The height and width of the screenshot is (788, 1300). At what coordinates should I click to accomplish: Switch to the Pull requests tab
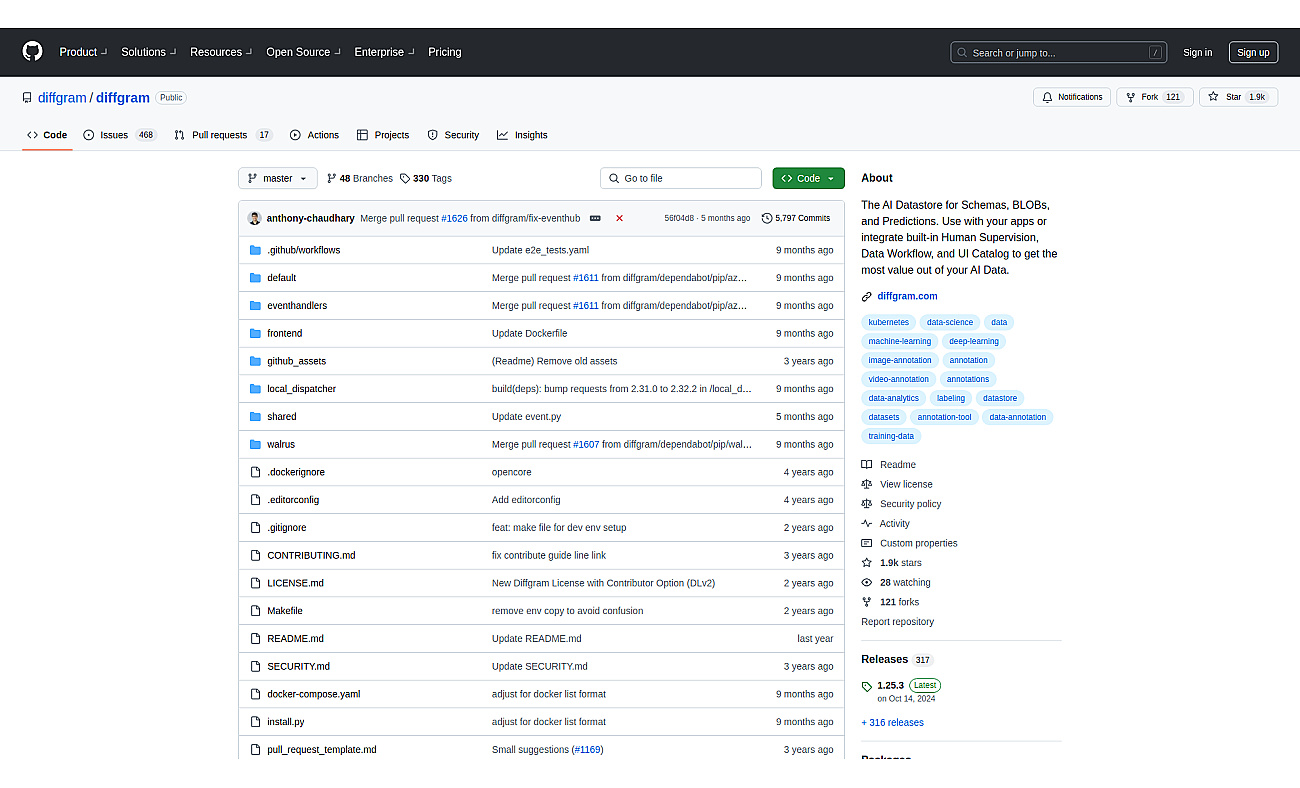(x=223, y=135)
